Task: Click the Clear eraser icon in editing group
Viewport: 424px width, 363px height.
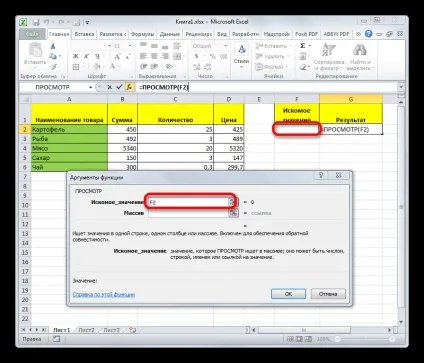Action: click(x=302, y=67)
